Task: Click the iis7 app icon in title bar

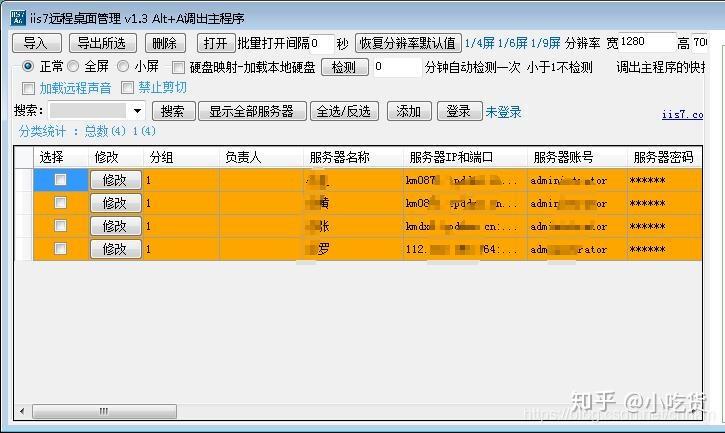Action: coord(18,18)
